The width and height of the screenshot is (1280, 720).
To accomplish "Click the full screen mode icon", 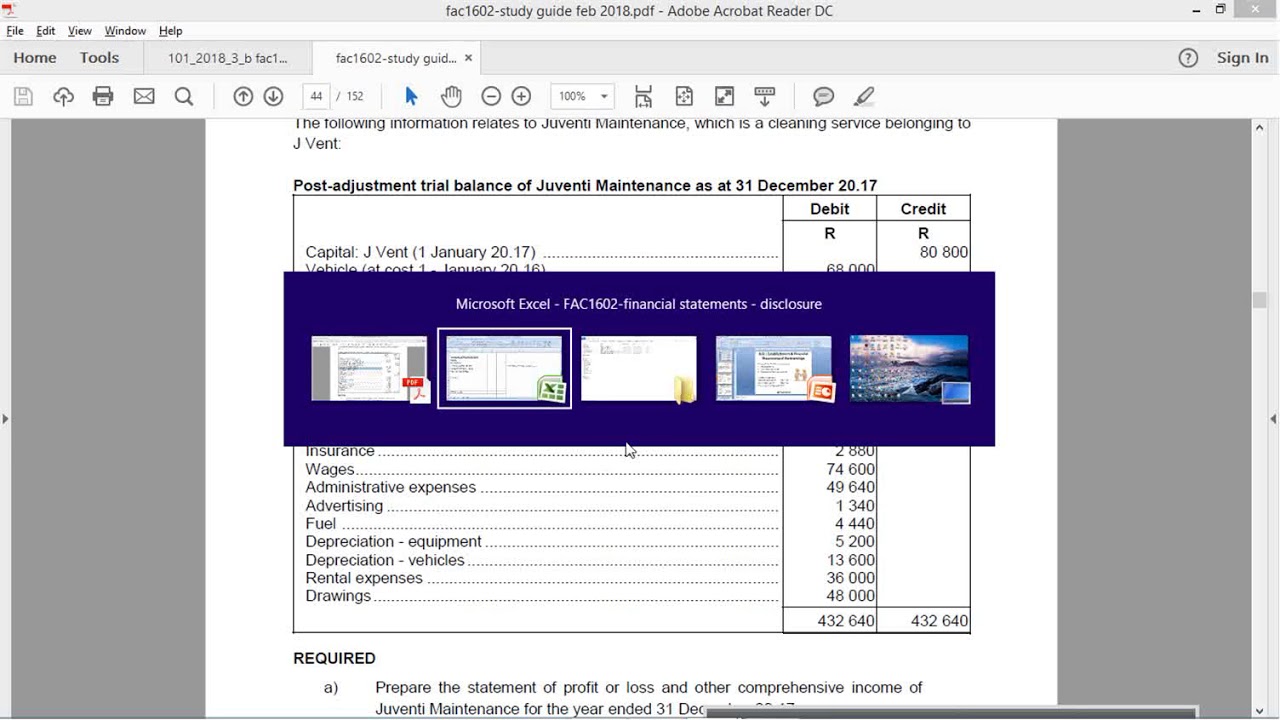I will (724, 96).
